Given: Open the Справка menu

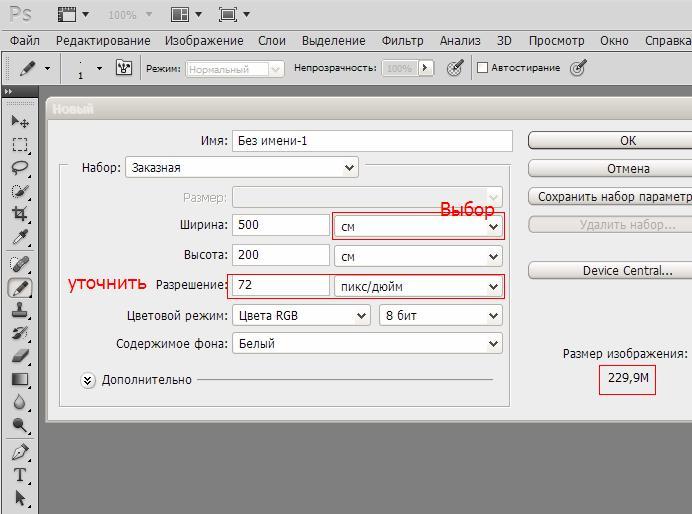Looking at the screenshot, I should tap(668, 41).
